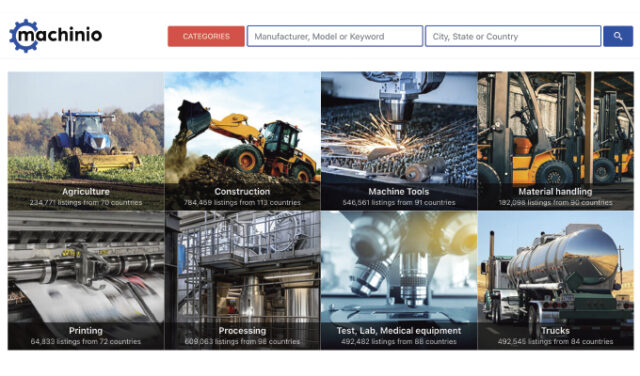Open the red CATEGORIES button

coord(206,36)
